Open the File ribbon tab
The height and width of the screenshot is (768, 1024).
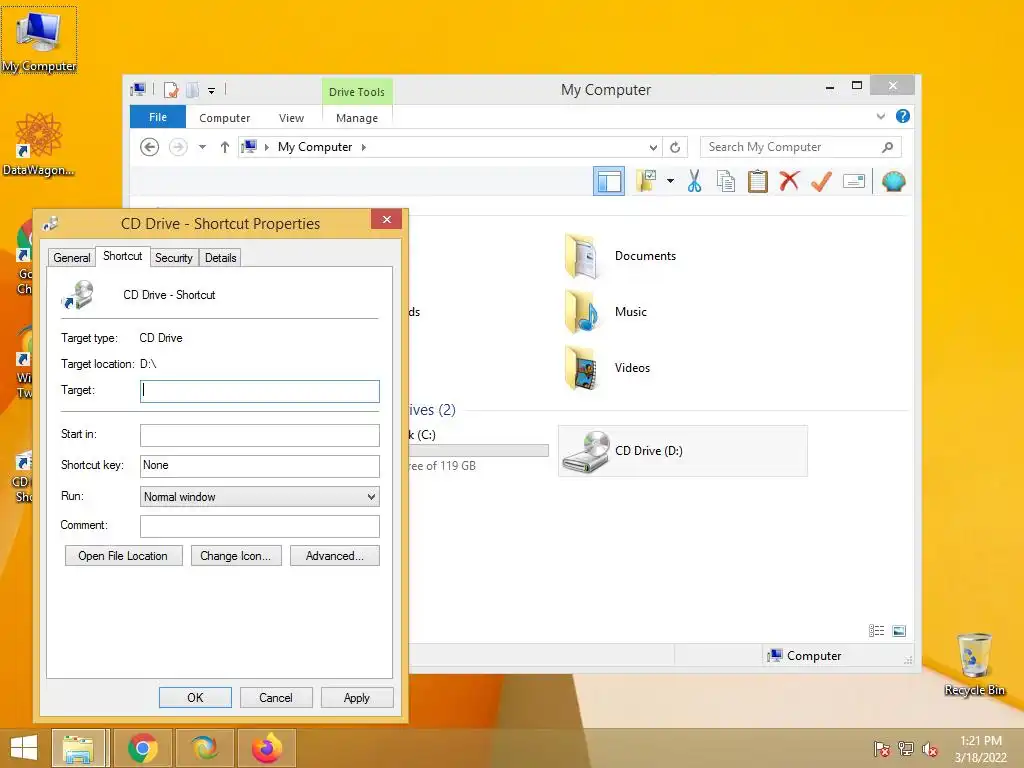click(x=158, y=117)
